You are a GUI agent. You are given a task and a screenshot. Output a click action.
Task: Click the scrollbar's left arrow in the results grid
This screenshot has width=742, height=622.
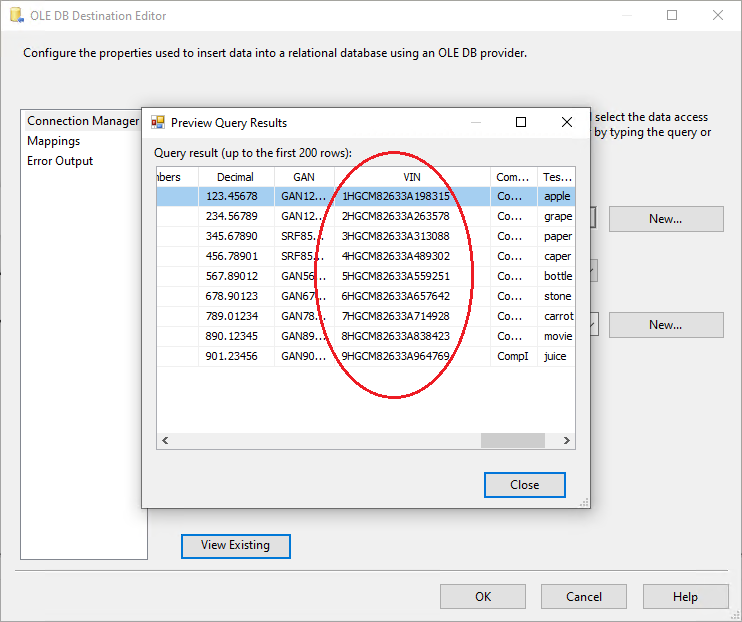coord(165,440)
